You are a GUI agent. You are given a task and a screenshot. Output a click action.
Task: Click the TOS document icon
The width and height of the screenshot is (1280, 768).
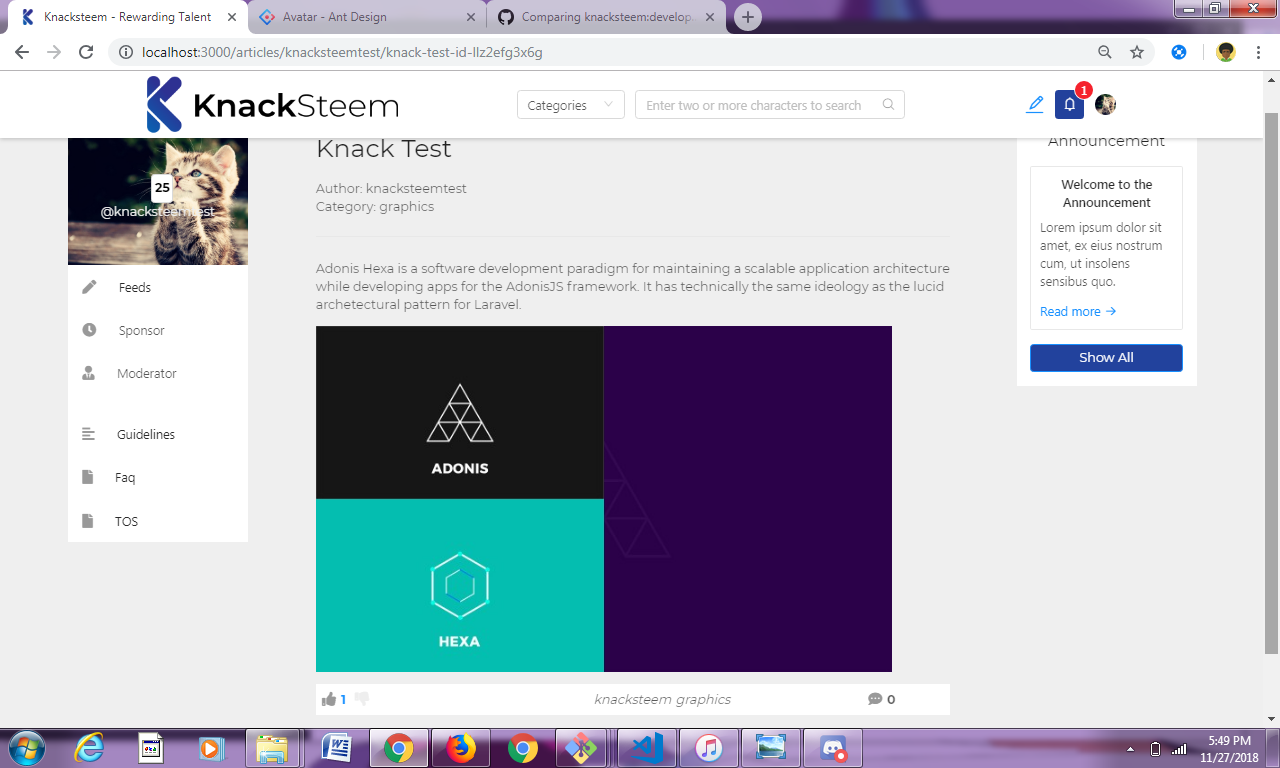pos(87,521)
